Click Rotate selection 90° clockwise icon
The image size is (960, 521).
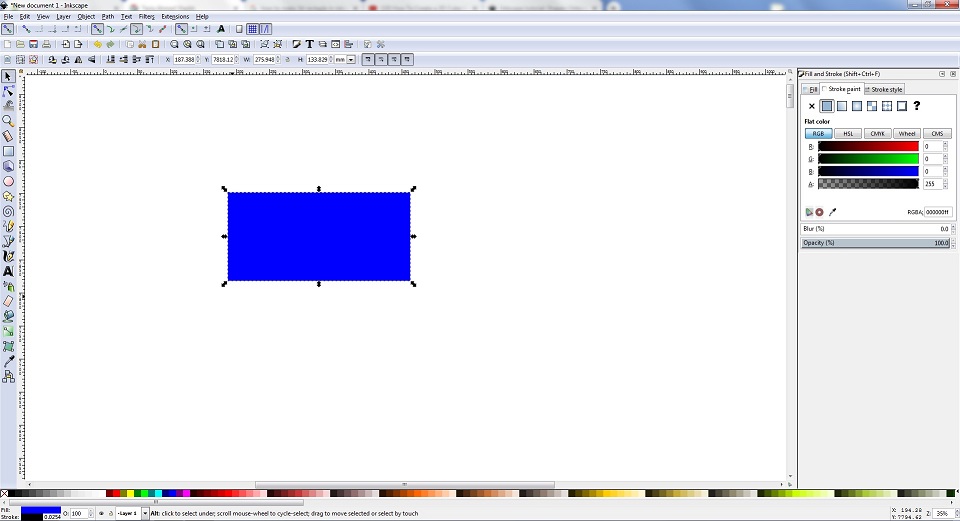coord(65,59)
